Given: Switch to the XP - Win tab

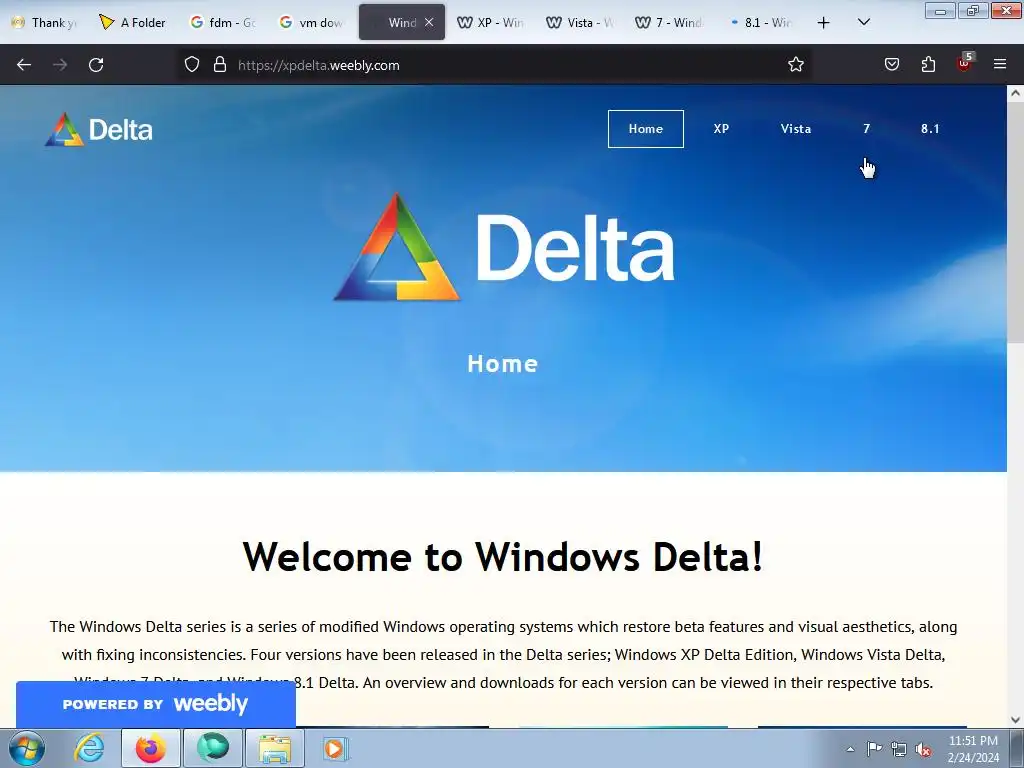Looking at the screenshot, I should (490, 23).
